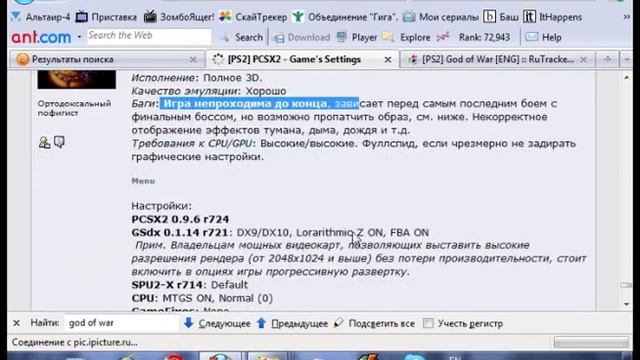Open the Help toolbar item
This screenshot has width=640, height=360.
[543, 38]
